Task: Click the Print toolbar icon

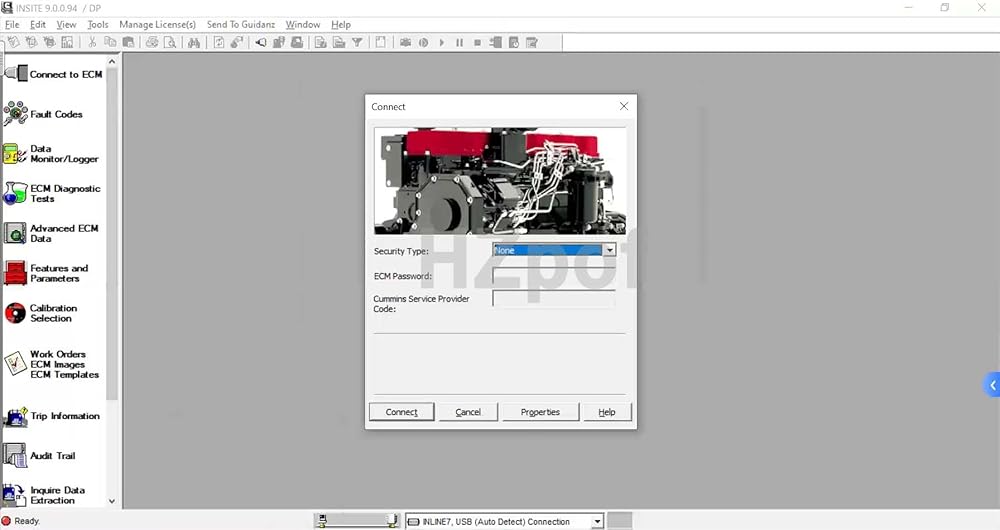Action: [x=152, y=43]
